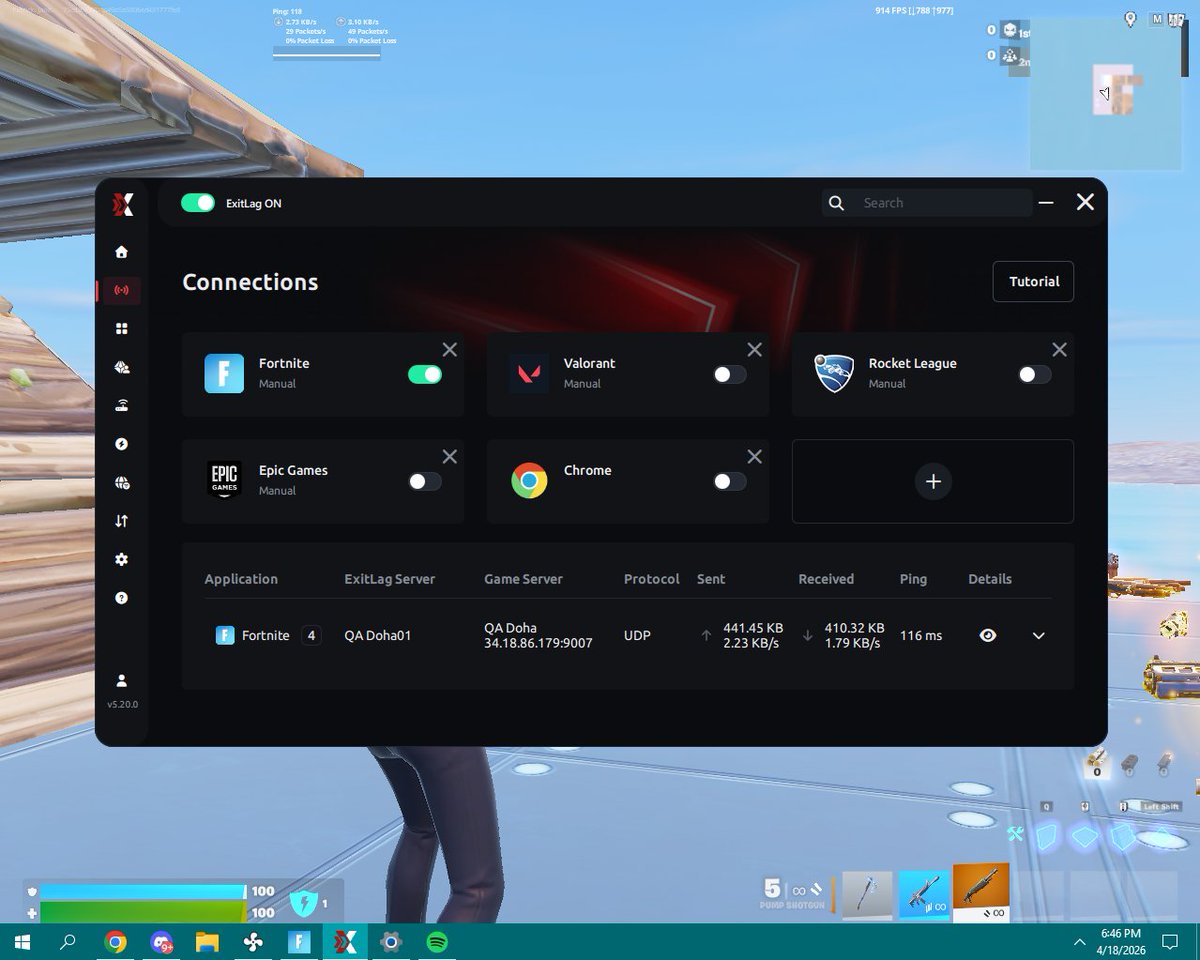The image size is (1200, 960).
Task: Disable the Fortnite connection toggle
Action: pyautogui.click(x=425, y=374)
